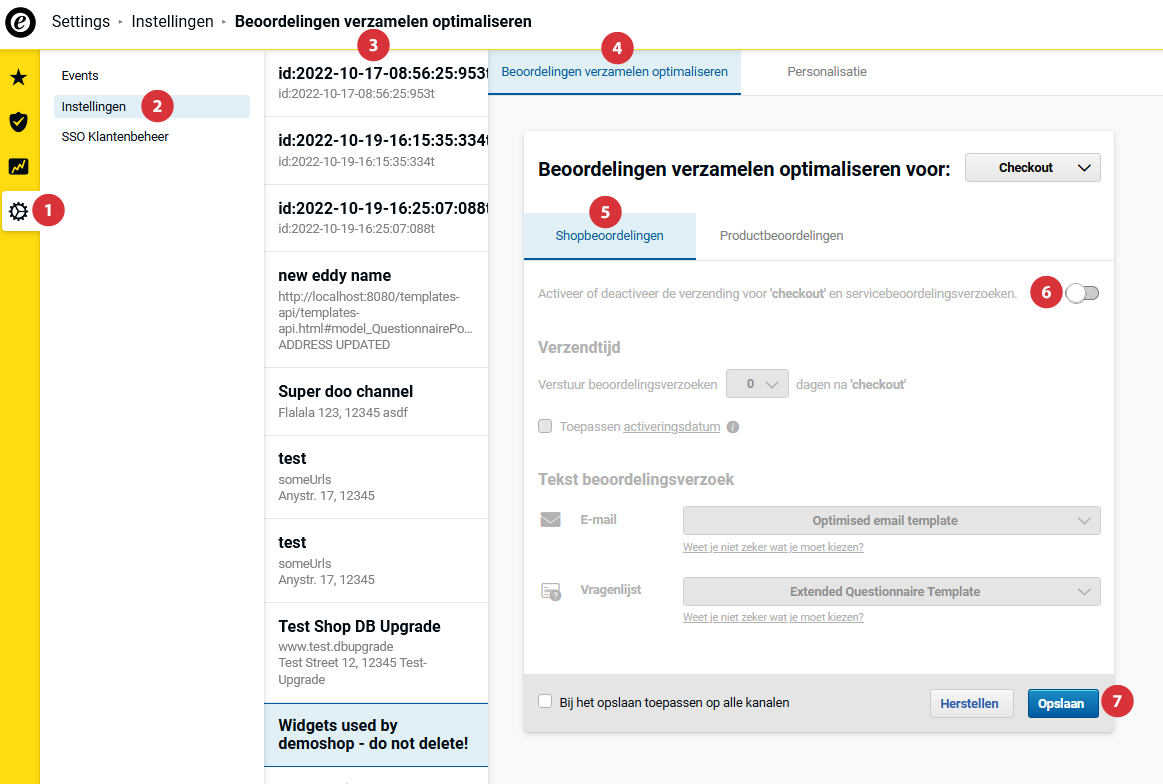Toggle the checkout review request sending switch
This screenshot has width=1163, height=784.
click(1082, 294)
